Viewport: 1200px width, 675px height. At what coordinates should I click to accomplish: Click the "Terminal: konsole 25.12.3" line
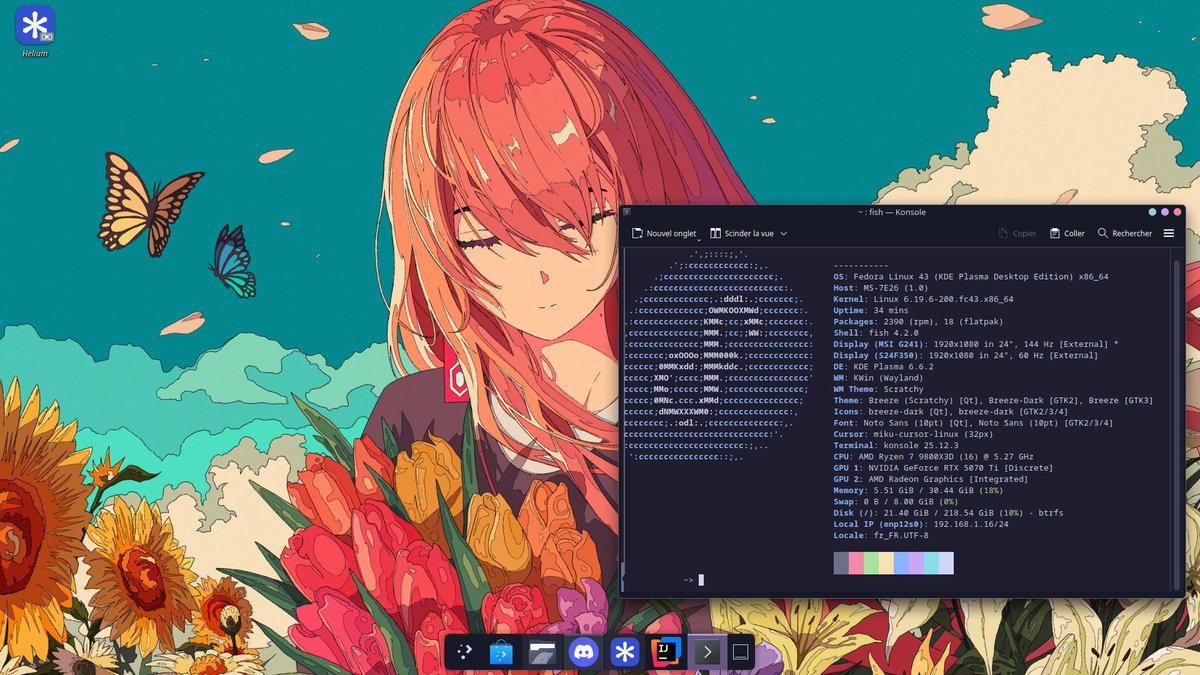tap(896, 445)
